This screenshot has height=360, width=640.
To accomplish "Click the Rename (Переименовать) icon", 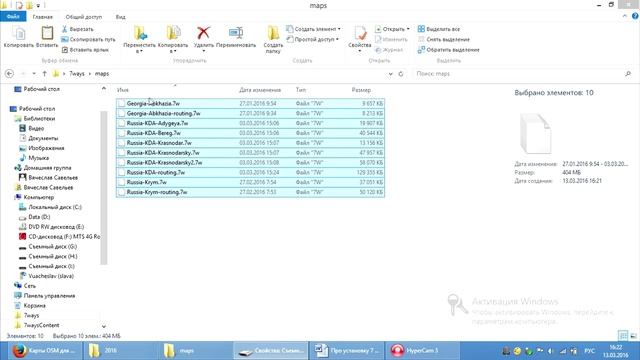I will (236, 33).
